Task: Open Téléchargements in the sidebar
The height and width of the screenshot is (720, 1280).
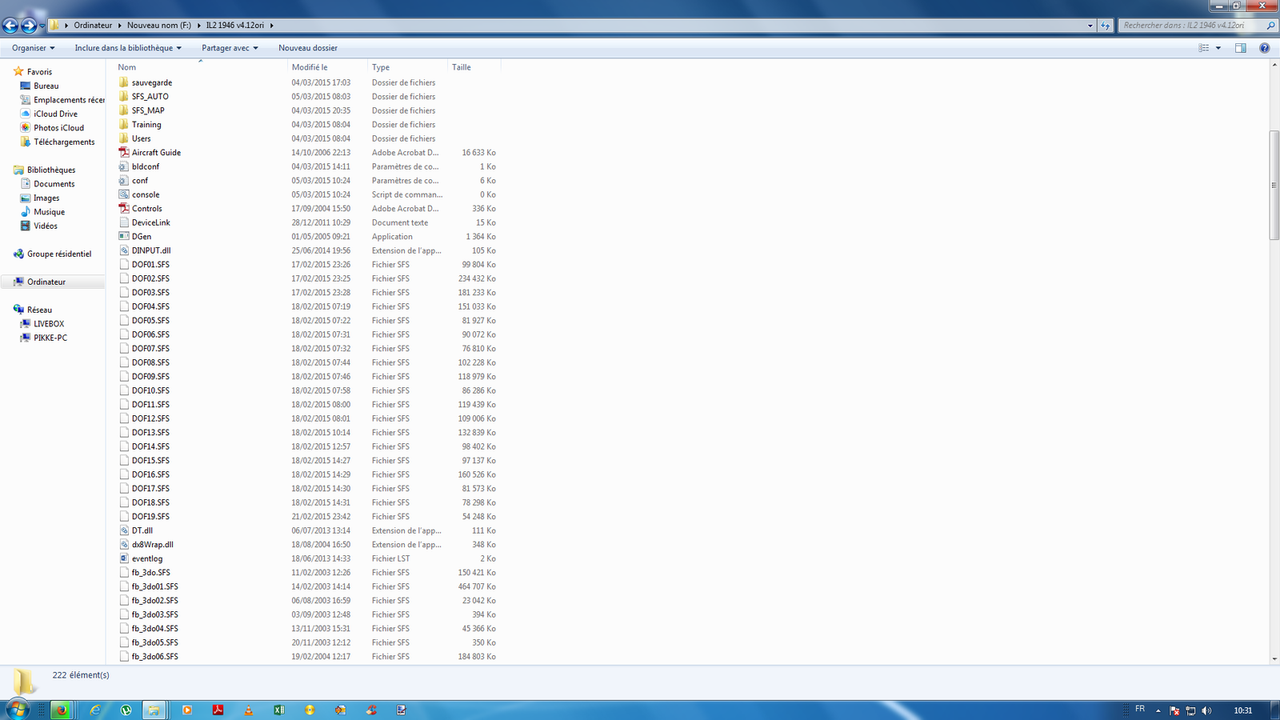Action: [x=64, y=142]
